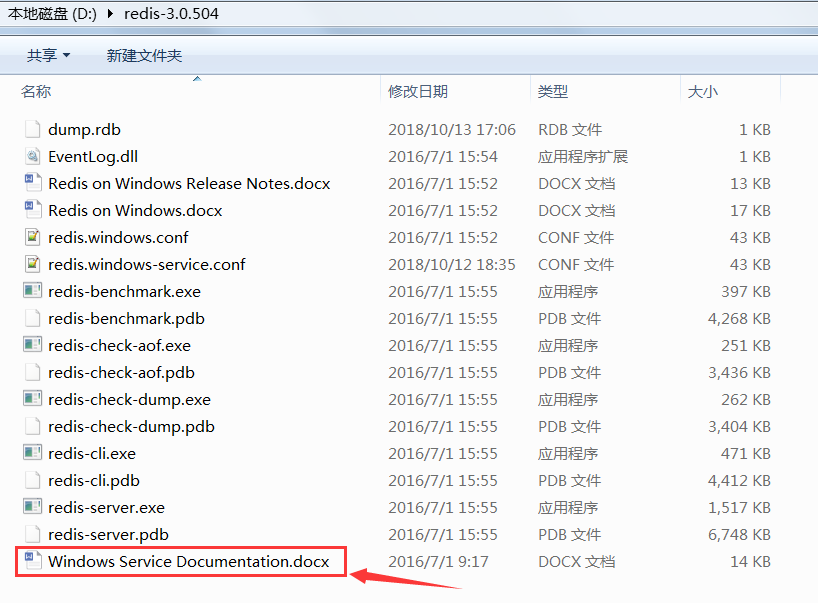The image size is (818, 603).
Task: Navigate to 本地磁盘 (D:) in the address bar
Action: click(x=52, y=14)
